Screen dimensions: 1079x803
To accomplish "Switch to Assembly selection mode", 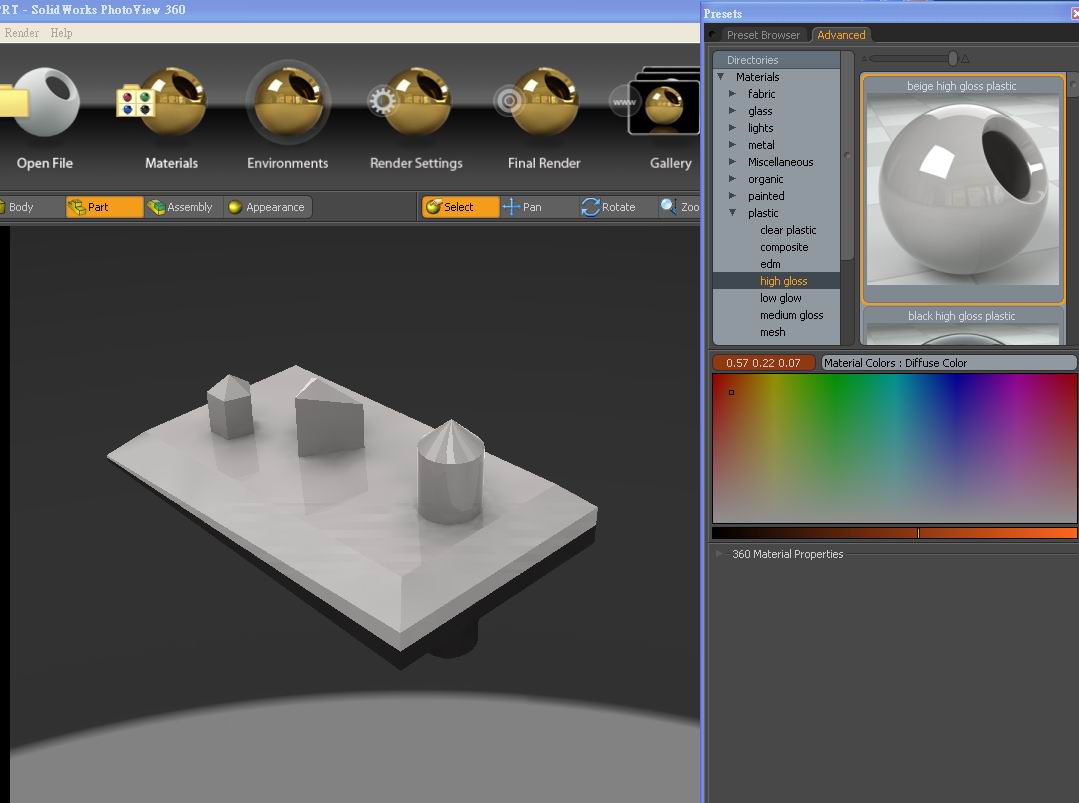I will tap(183, 207).
